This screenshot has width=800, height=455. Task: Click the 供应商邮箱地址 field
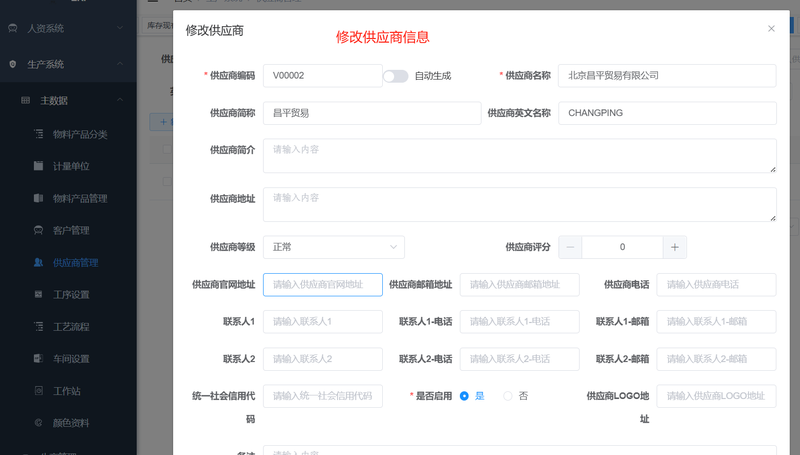pyautogui.click(x=519, y=285)
